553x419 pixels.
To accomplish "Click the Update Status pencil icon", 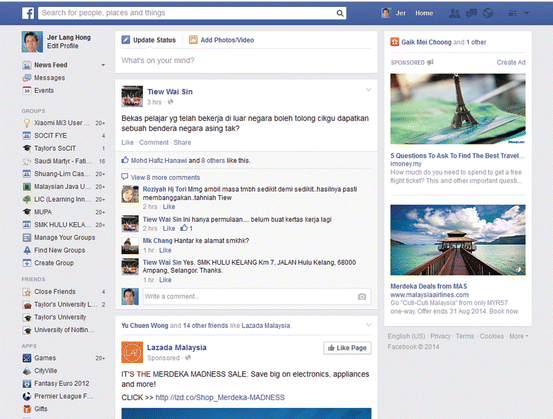I will pos(126,40).
